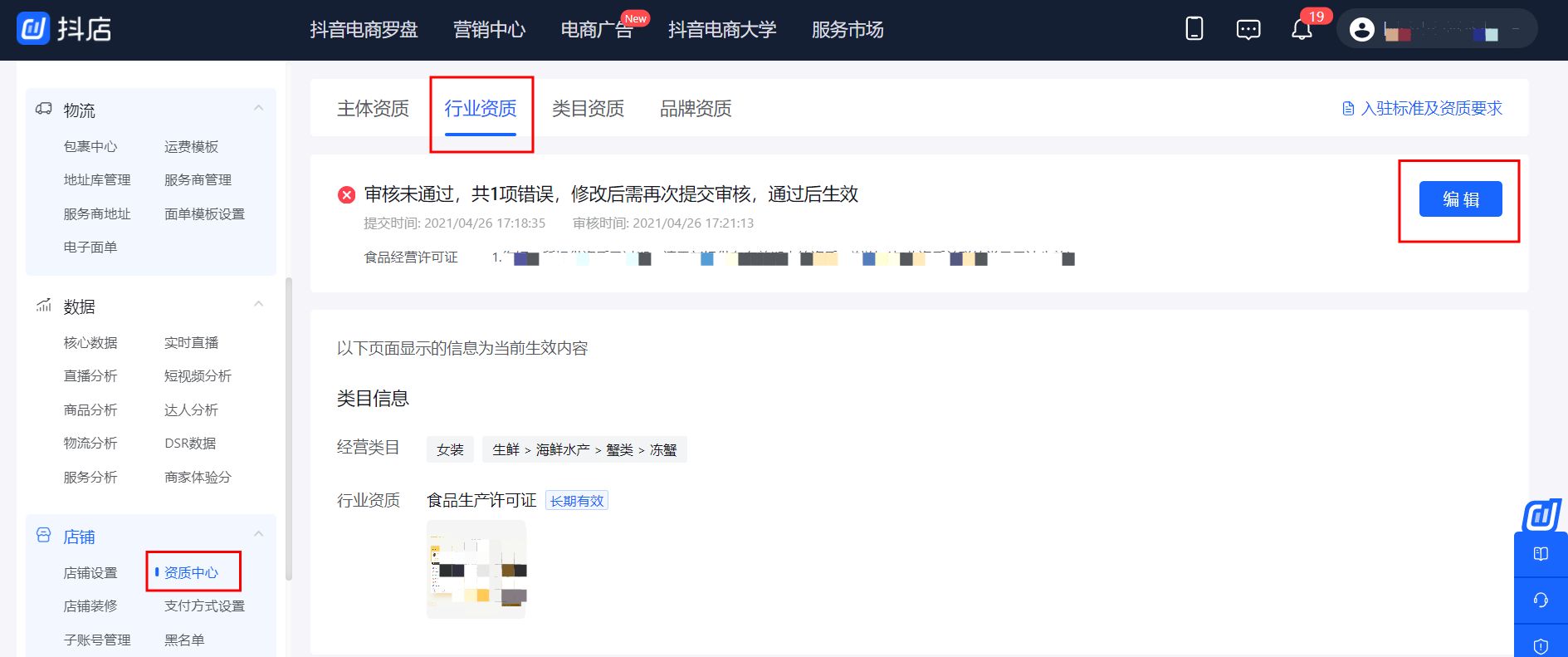
Task: Open 达人分析 in the sidebar
Action: [x=191, y=409]
